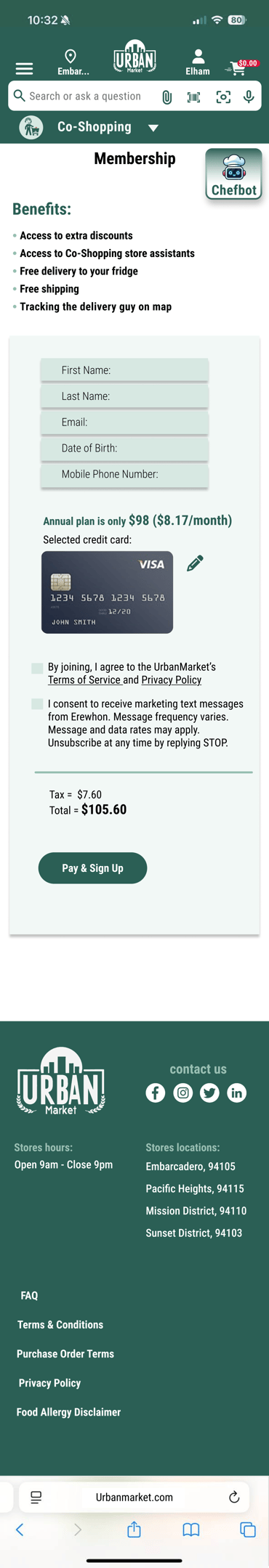This screenshot has height=1568, width=269.
Task: Tap the barcode scanner icon
Action: point(194,97)
